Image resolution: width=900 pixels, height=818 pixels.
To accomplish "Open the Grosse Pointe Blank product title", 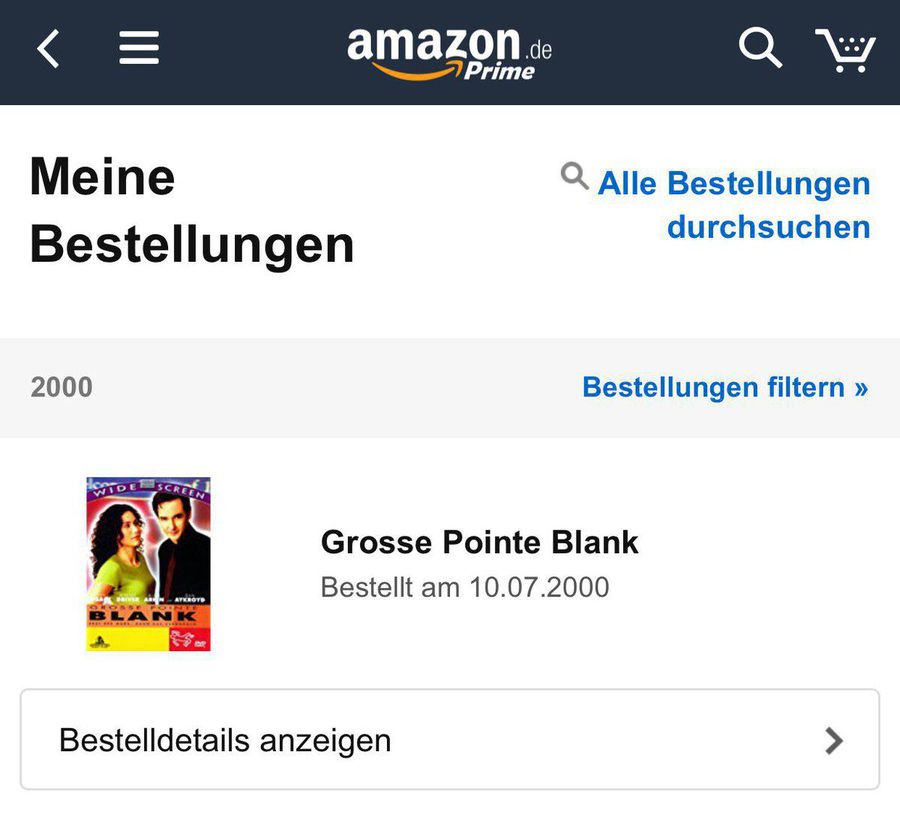I will click(x=479, y=542).
